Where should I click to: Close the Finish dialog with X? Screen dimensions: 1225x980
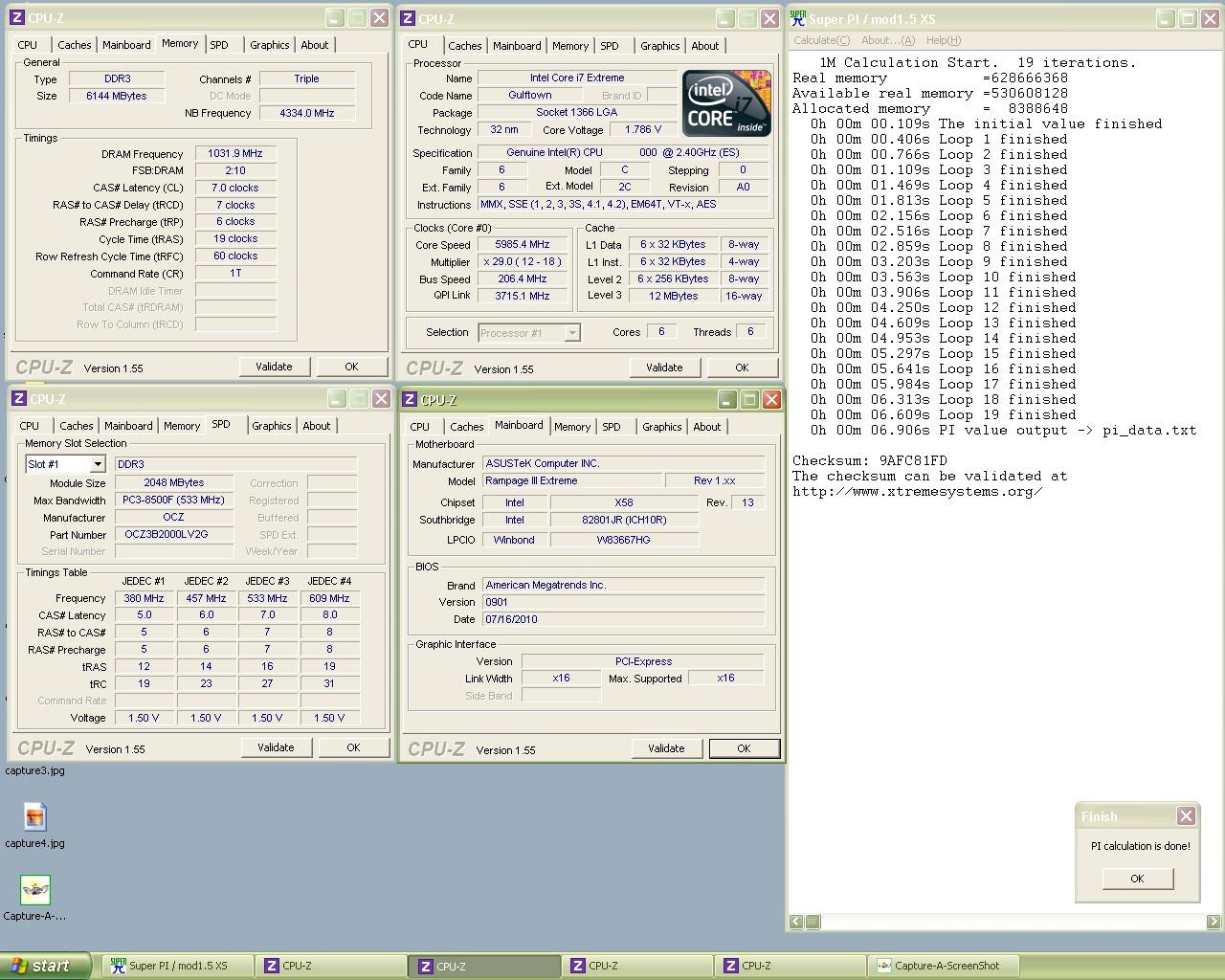(1186, 815)
